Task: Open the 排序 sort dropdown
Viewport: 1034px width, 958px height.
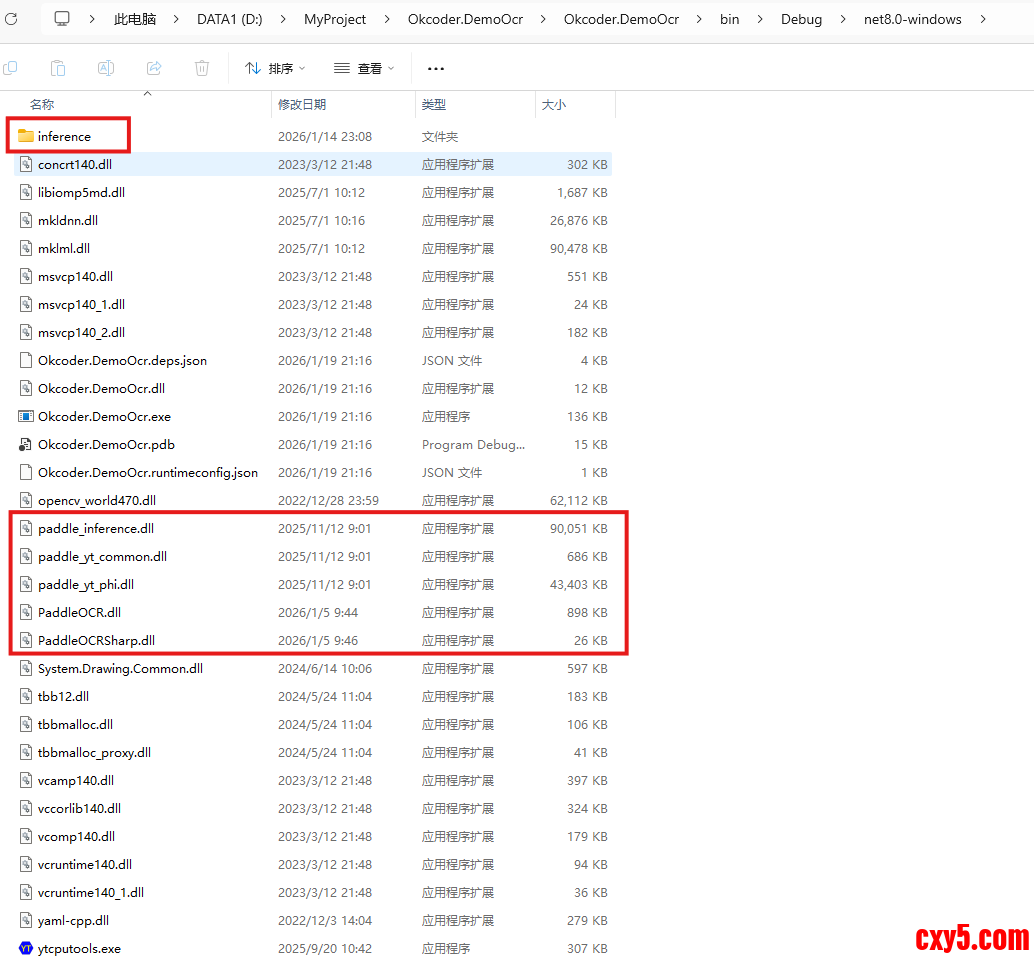Action: pos(275,68)
